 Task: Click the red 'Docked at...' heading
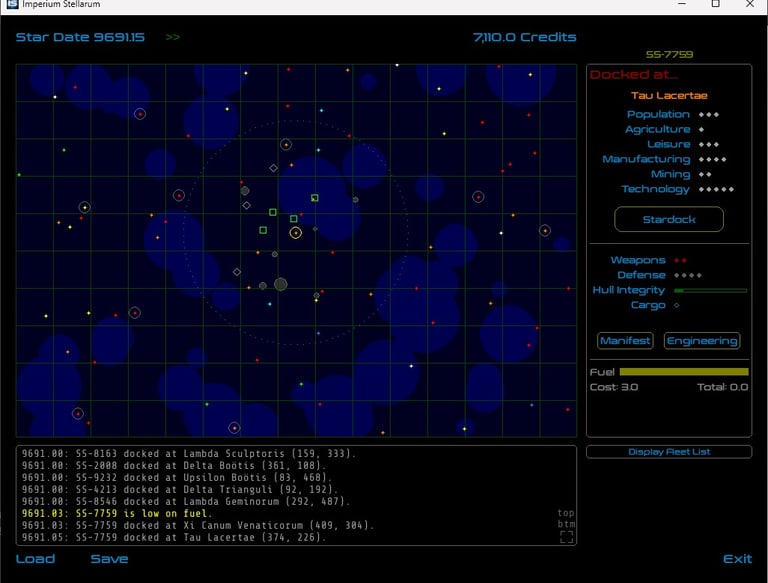pos(634,74)
